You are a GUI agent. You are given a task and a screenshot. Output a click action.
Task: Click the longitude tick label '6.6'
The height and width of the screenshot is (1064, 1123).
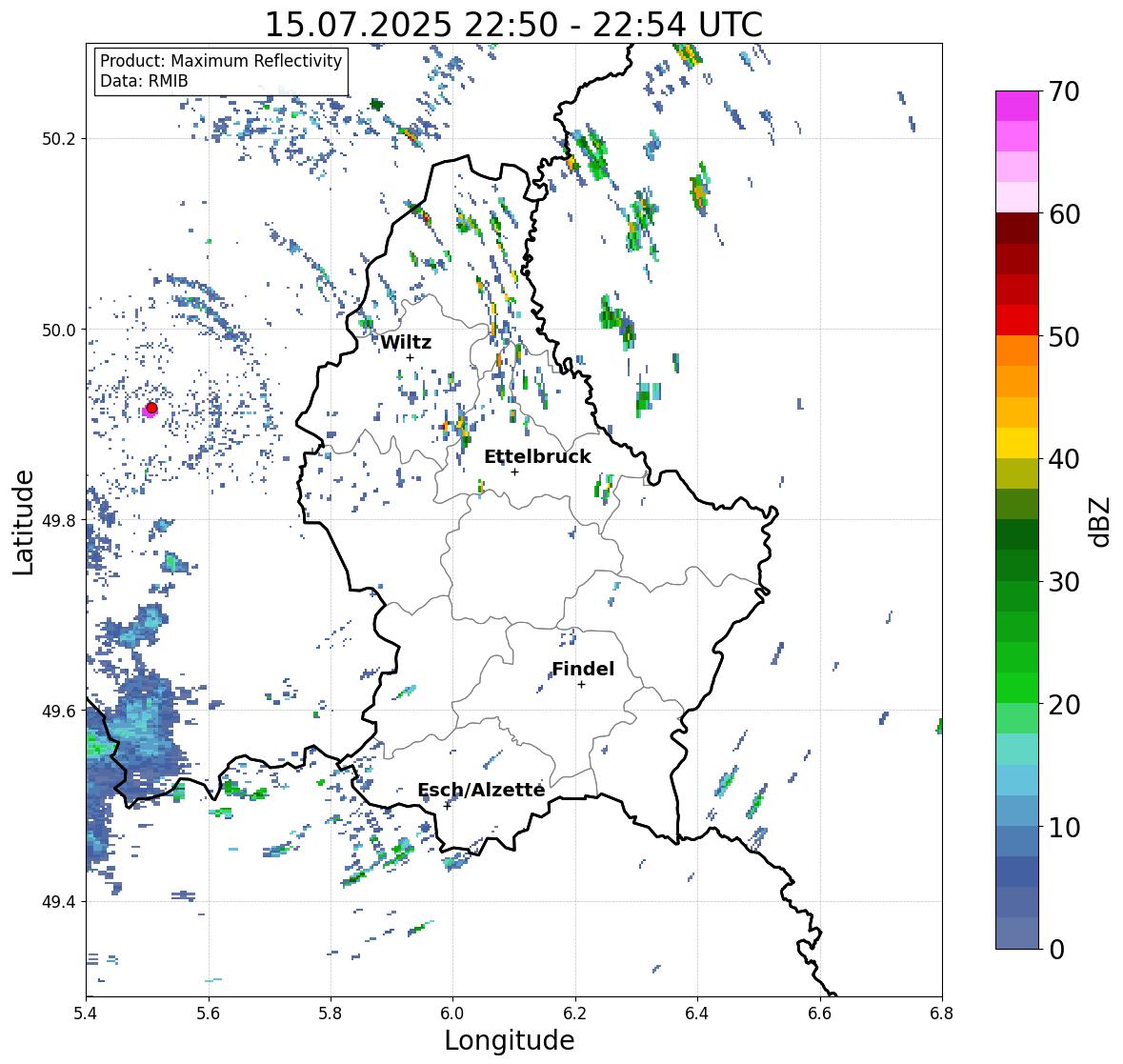[x=820, y=1013]
